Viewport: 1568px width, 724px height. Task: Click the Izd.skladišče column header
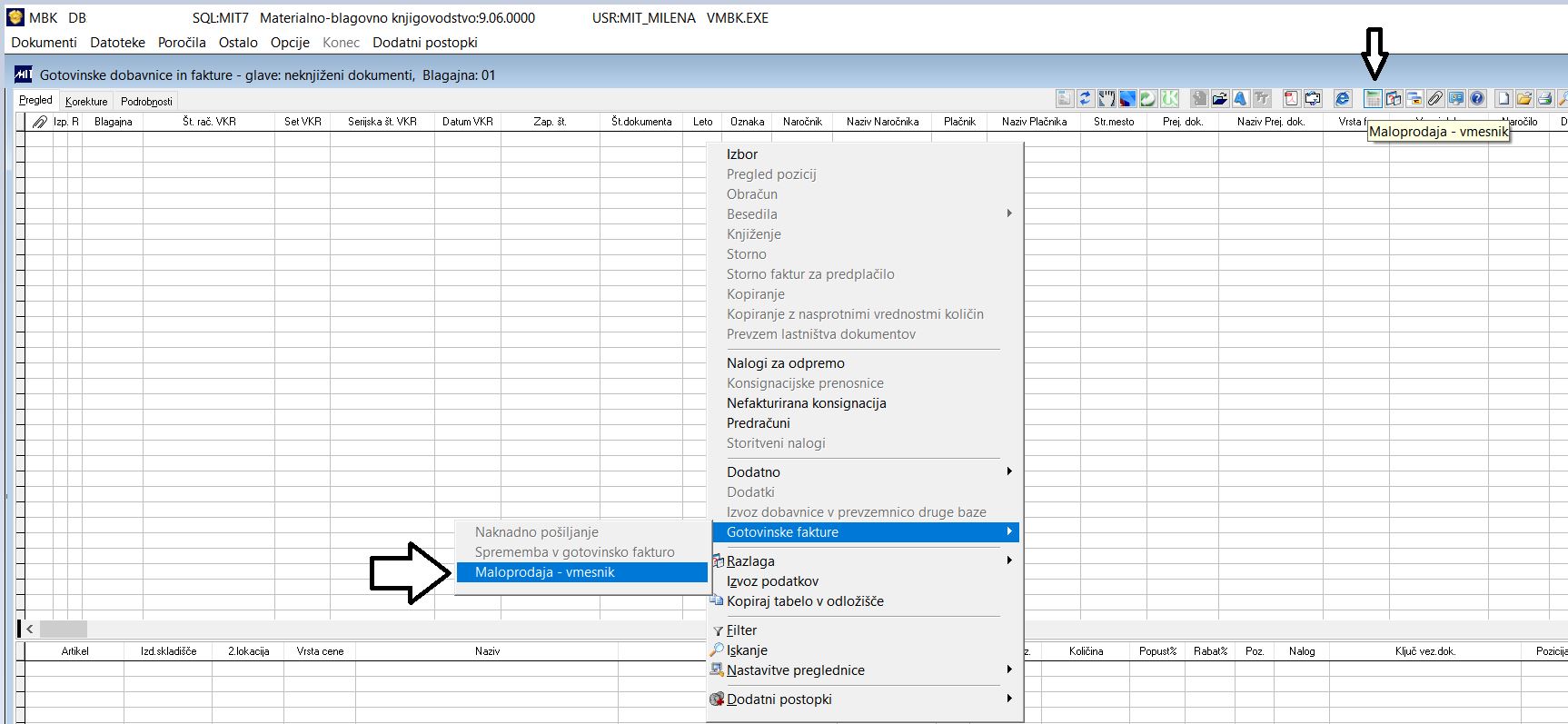pyautogui.click(x=168, y=650)
